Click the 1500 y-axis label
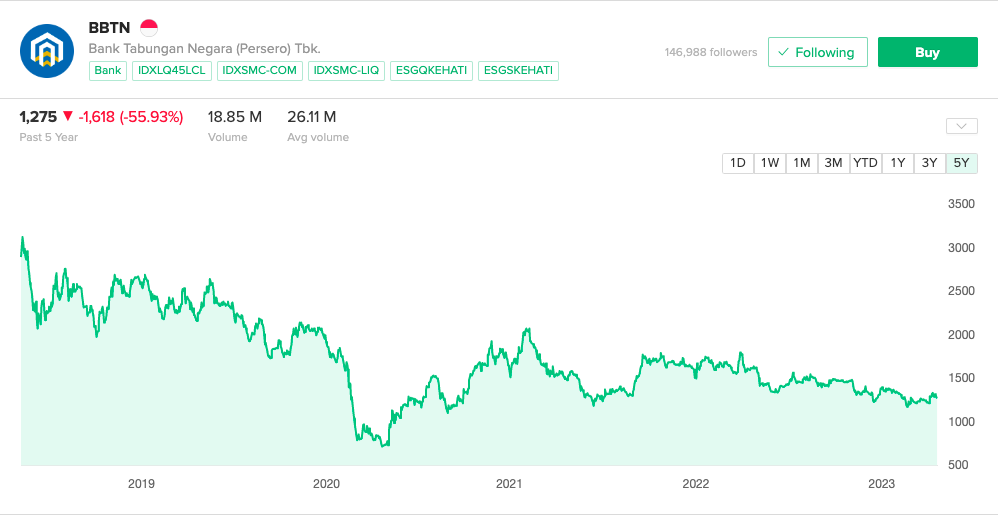Screen dimensions: 998x515 962,378
